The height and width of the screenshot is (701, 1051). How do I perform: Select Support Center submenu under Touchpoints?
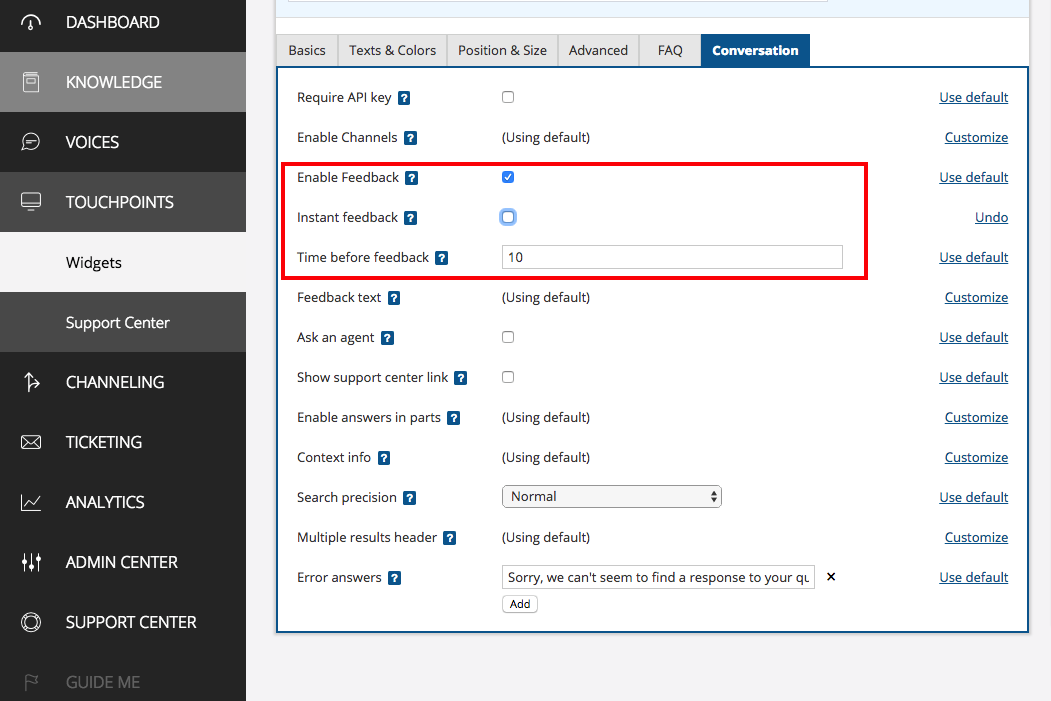[123, 322]
